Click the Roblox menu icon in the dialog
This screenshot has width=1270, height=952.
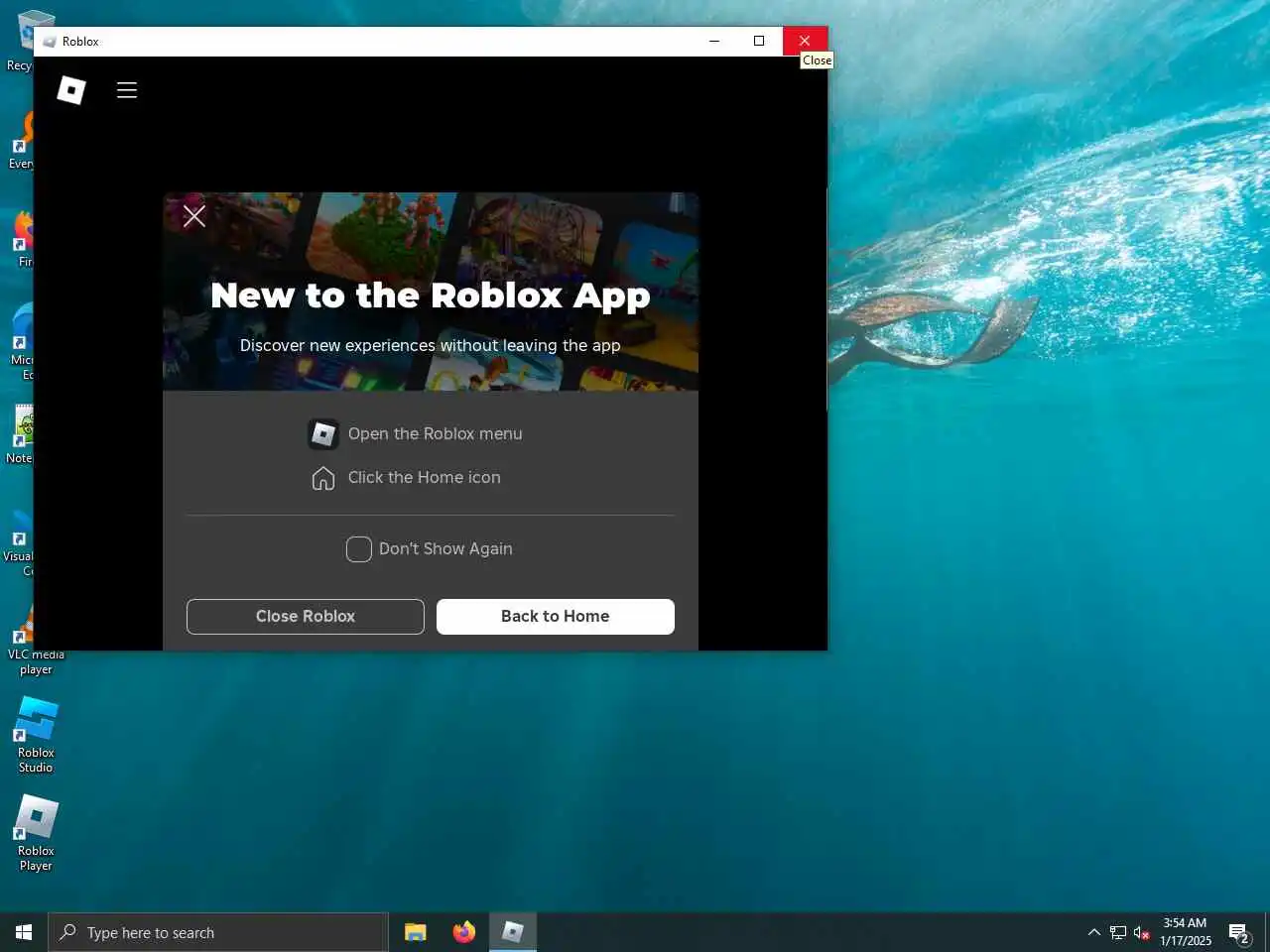[323, 433]
